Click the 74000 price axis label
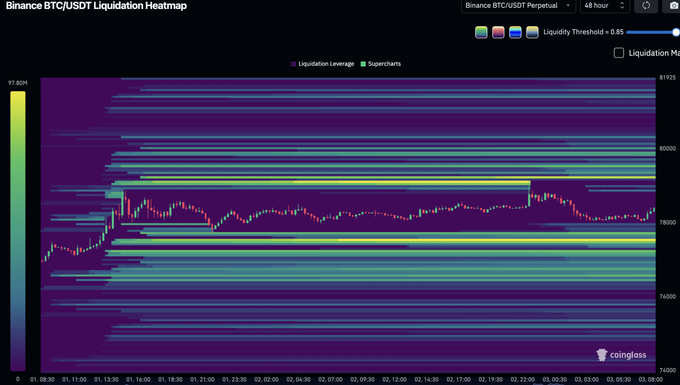Screen dimensions: 680x385 [667, 370]
